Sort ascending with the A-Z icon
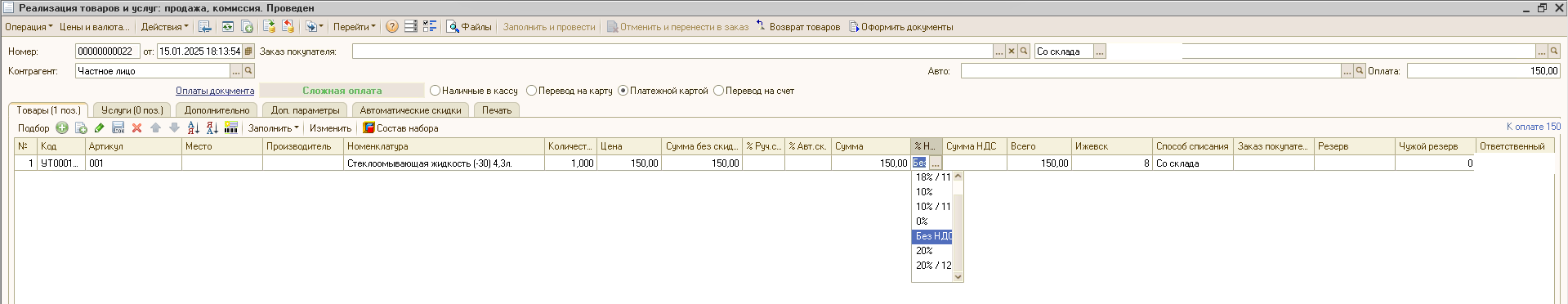Viewport: 1568px width, 304px height. [x=194, y=128]
